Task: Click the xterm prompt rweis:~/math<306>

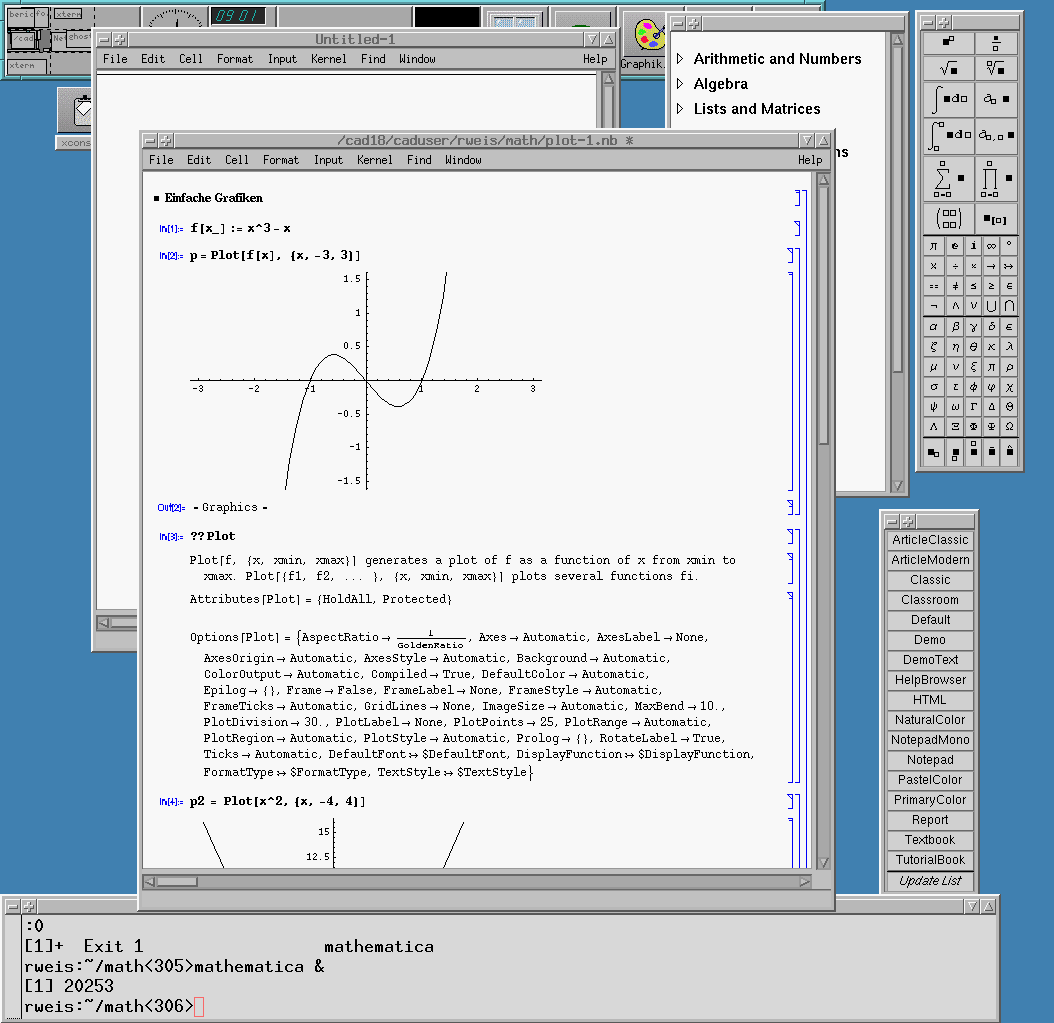Action: point(108,1006)
